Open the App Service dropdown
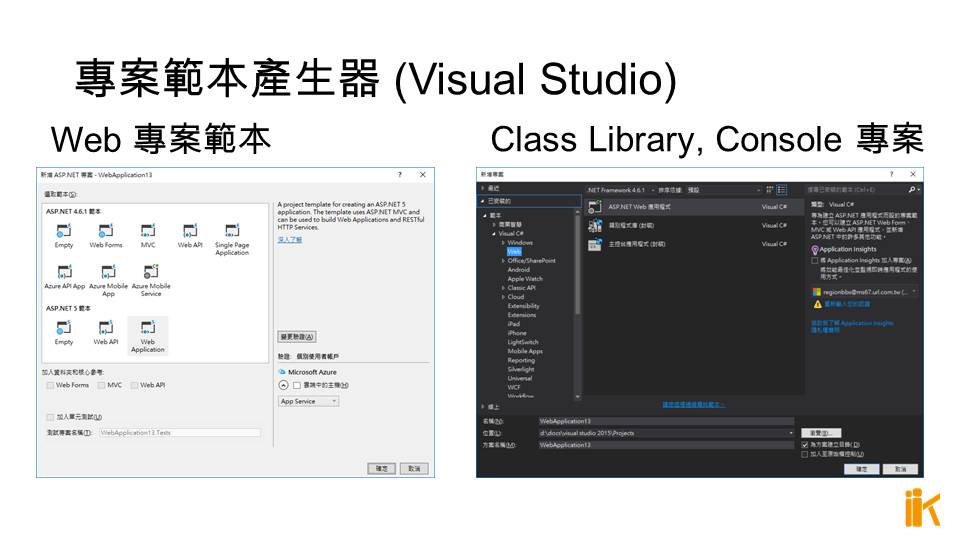Screen dimensions: 960x540 (308, 401)
